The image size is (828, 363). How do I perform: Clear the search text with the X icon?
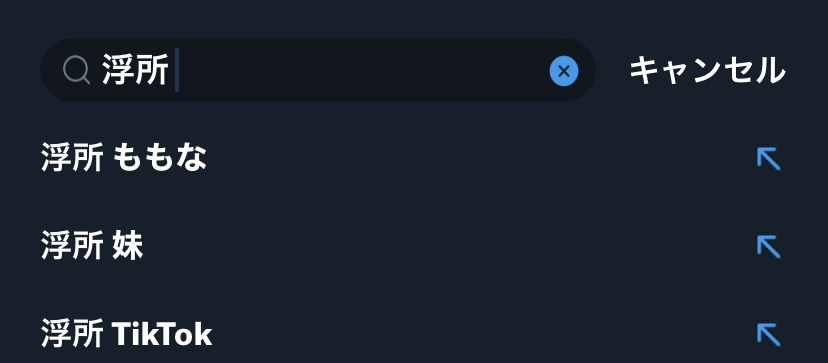click(x=563, y=71)
